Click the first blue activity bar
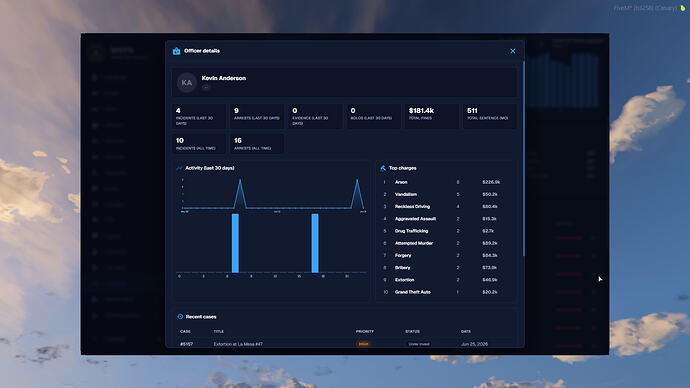Screen dimensions: 690x388 coord(235,243)
